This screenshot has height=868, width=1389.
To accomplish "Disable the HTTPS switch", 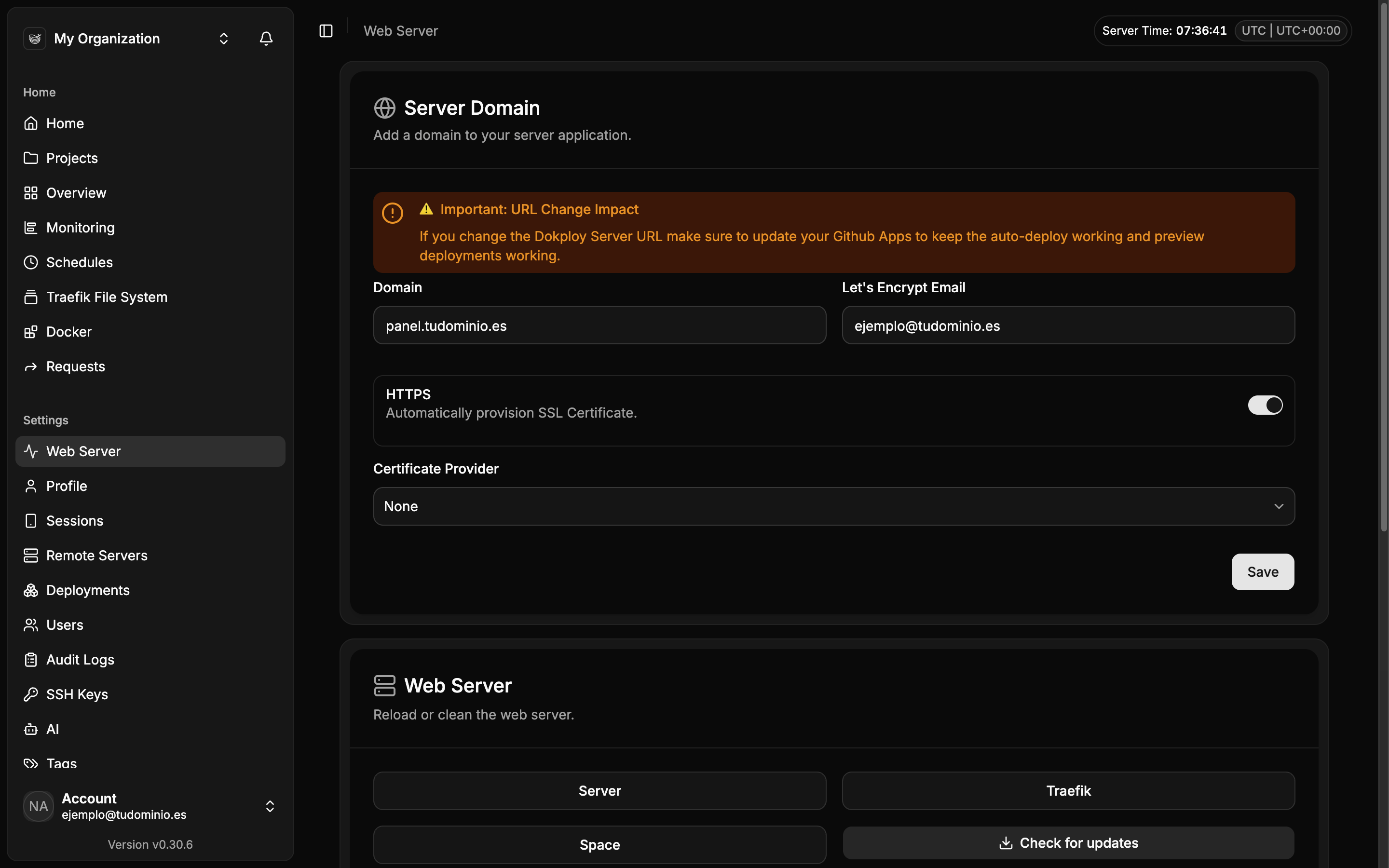I will coord(1265,405).
